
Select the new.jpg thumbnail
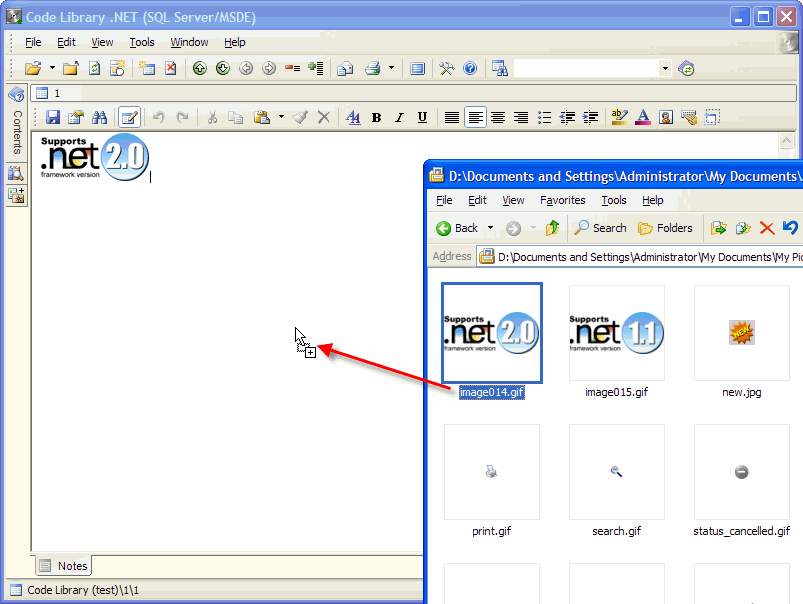pos(742,333)
